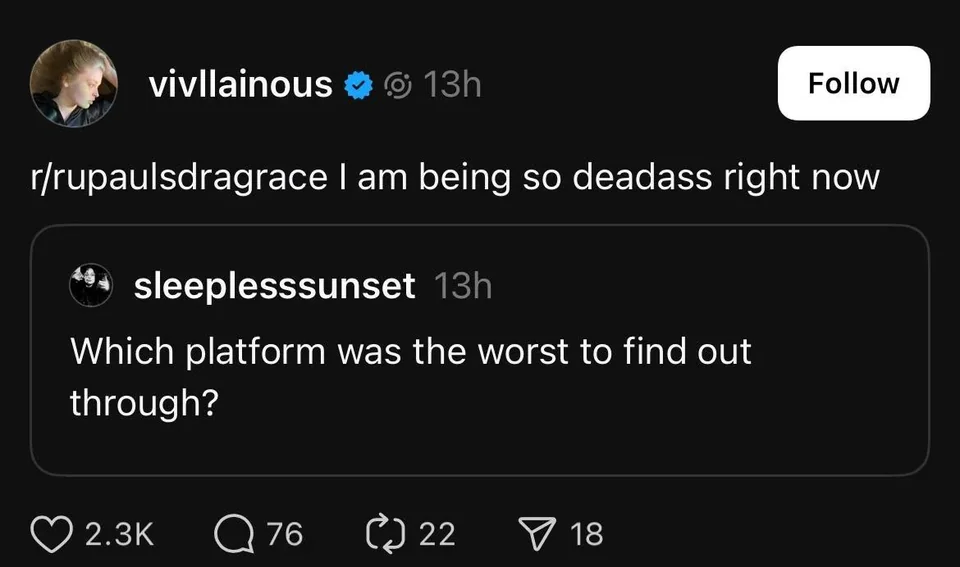Open vivllainous profile picture

point(73,84)
